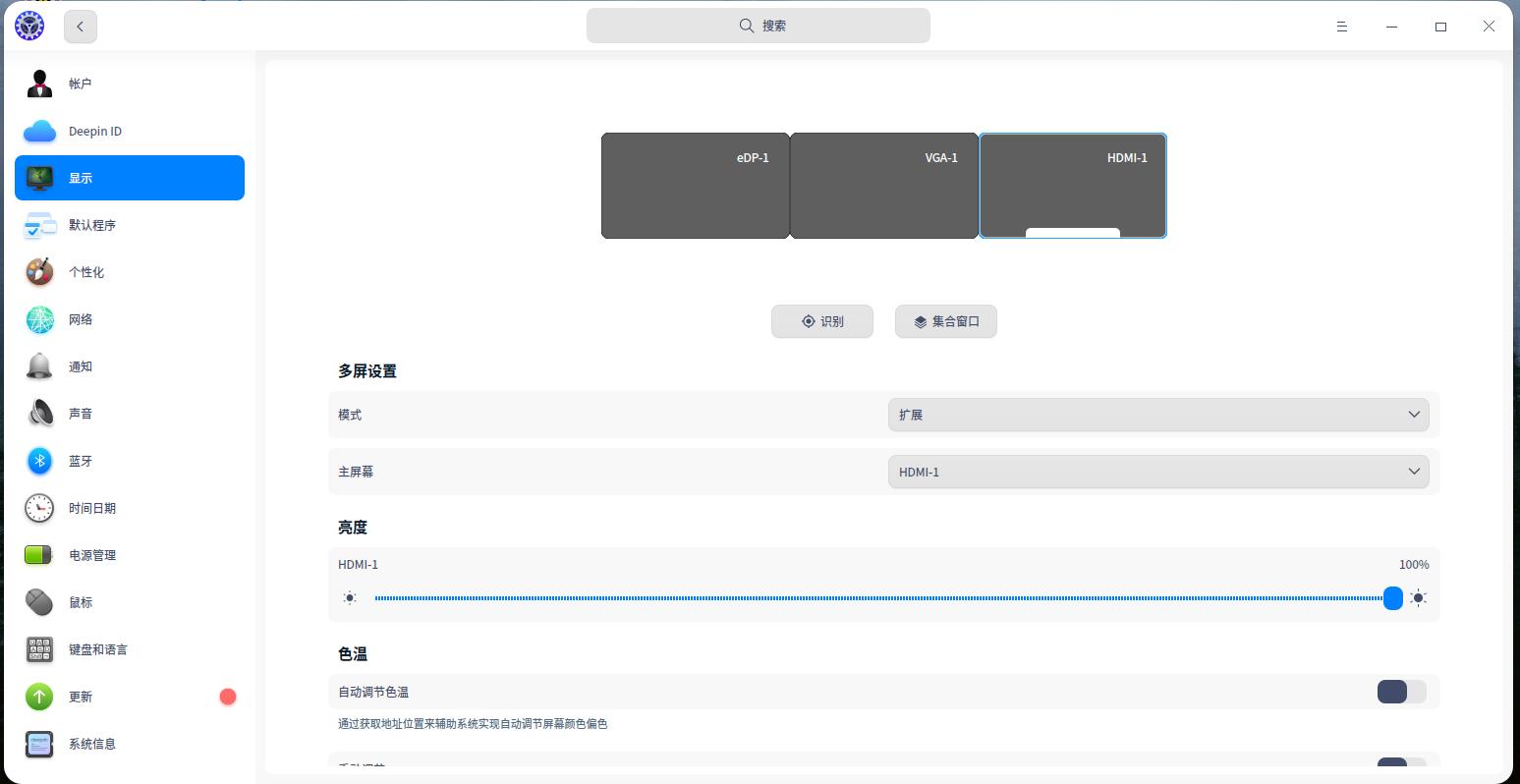
Task: Open the 默认程序 default programs icon
Action: click(x=39, y=225)
